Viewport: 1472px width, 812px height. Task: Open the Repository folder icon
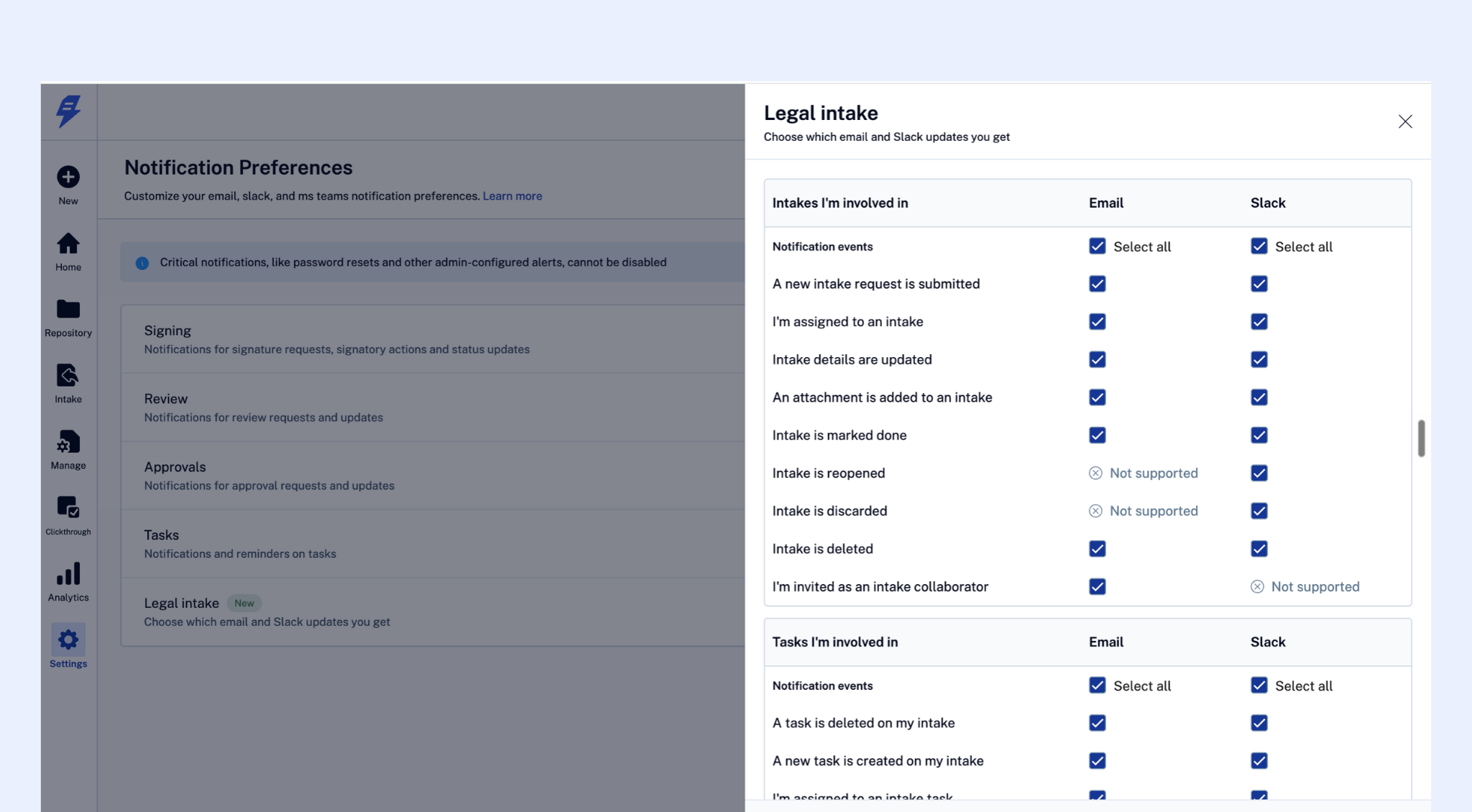pyautogui.click(x=68, y=309)
